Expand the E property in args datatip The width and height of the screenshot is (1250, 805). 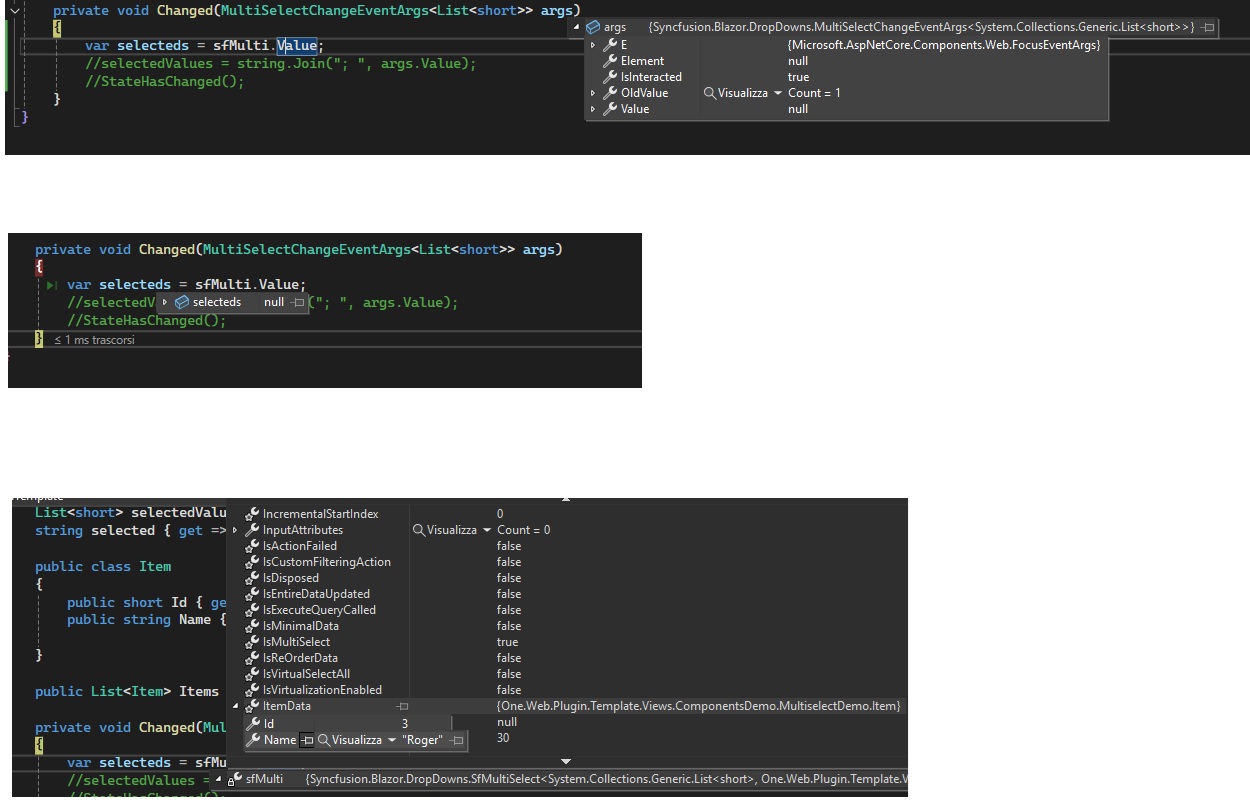coord(593,45)
